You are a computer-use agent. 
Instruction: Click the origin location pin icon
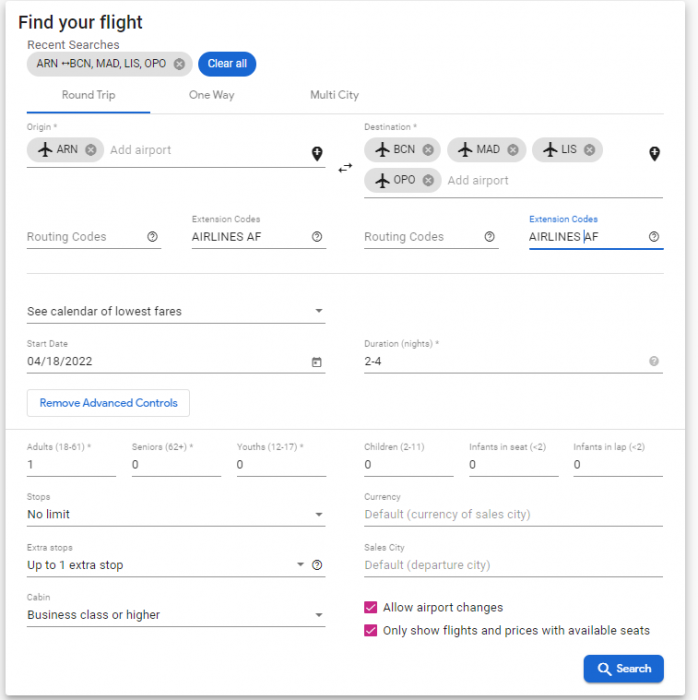click(x=317, y=153)
